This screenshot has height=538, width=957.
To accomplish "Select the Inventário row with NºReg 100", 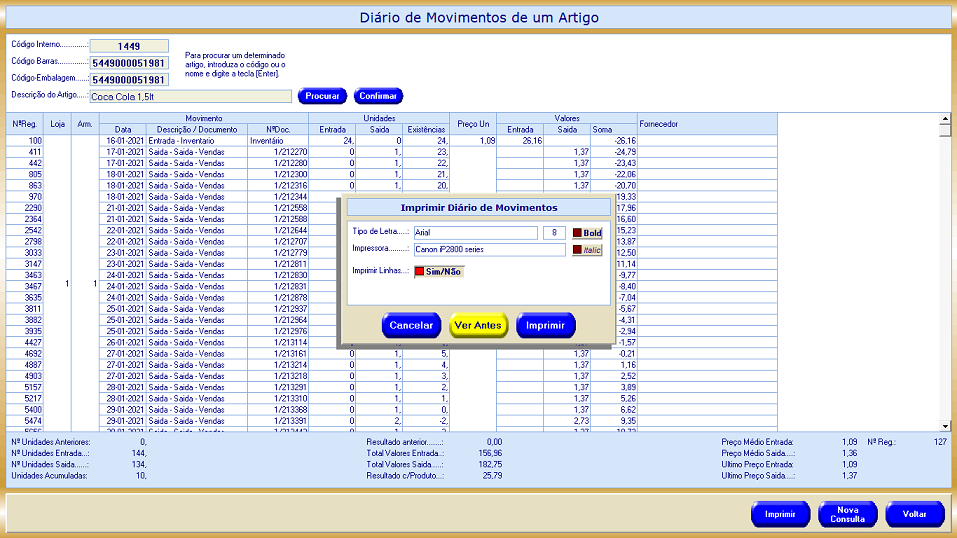I will click(200, 141).
